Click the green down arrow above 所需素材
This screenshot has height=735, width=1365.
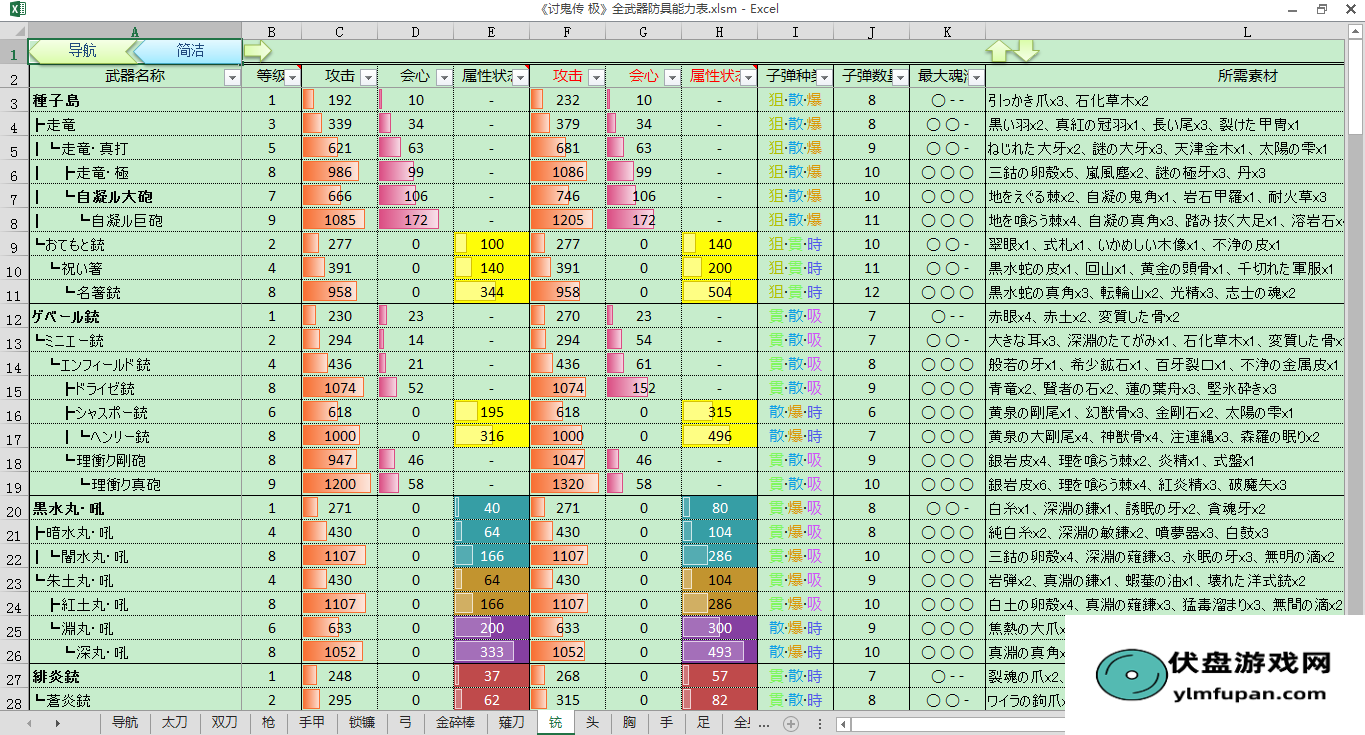[1027, 51]
